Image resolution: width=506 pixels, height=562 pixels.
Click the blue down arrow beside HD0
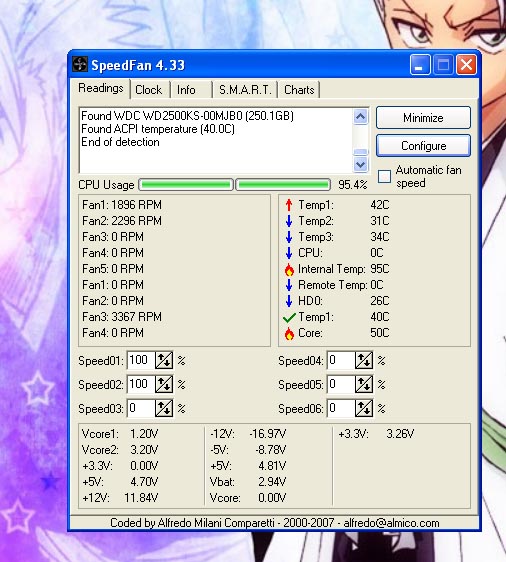click(x=289, y=301)
